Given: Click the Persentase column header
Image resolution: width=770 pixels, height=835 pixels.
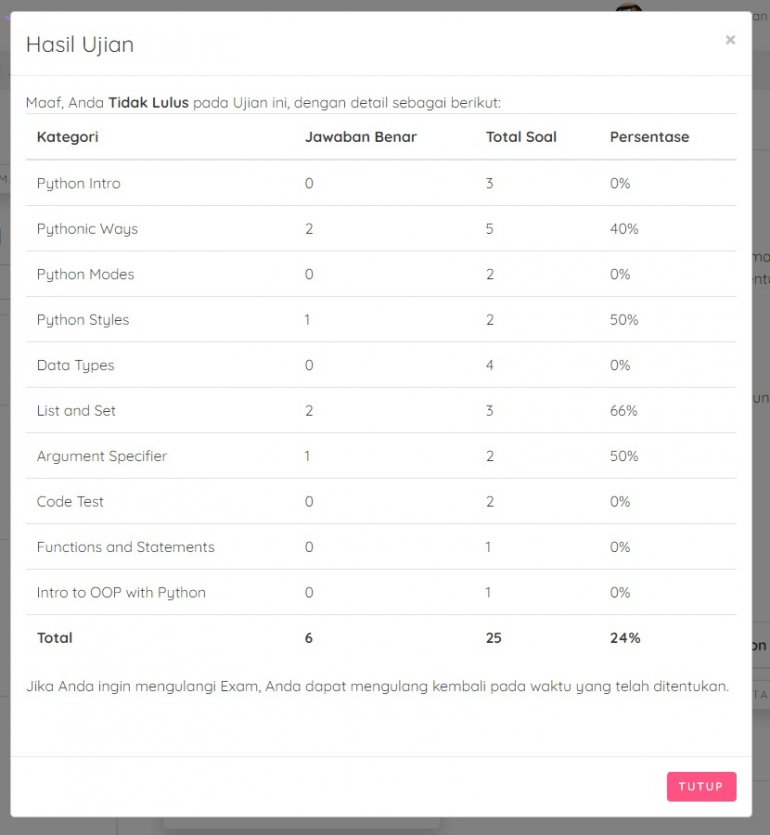Looking at the screenshot, I should (649, 137).
